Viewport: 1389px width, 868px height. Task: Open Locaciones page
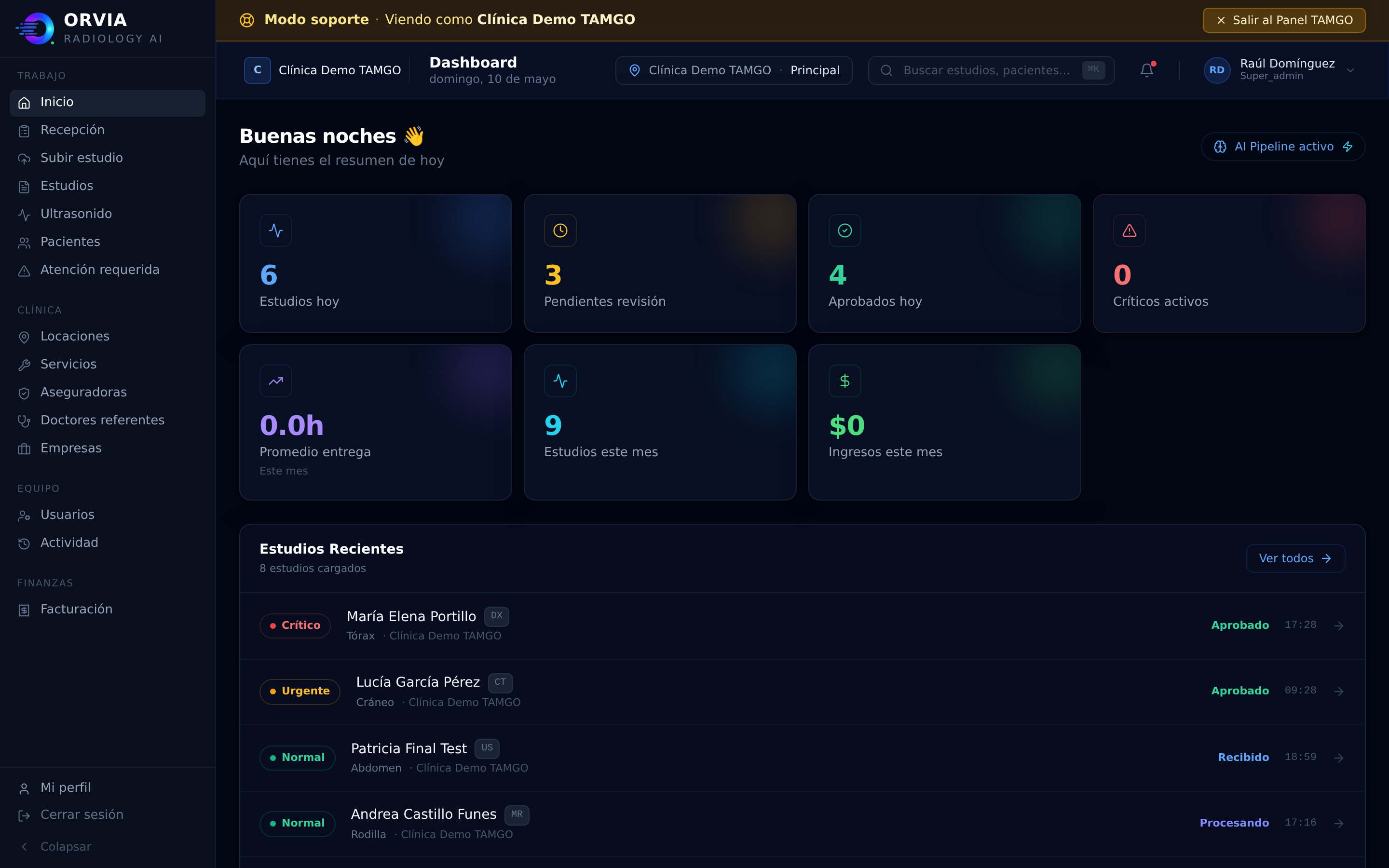(x=108, y=337)
